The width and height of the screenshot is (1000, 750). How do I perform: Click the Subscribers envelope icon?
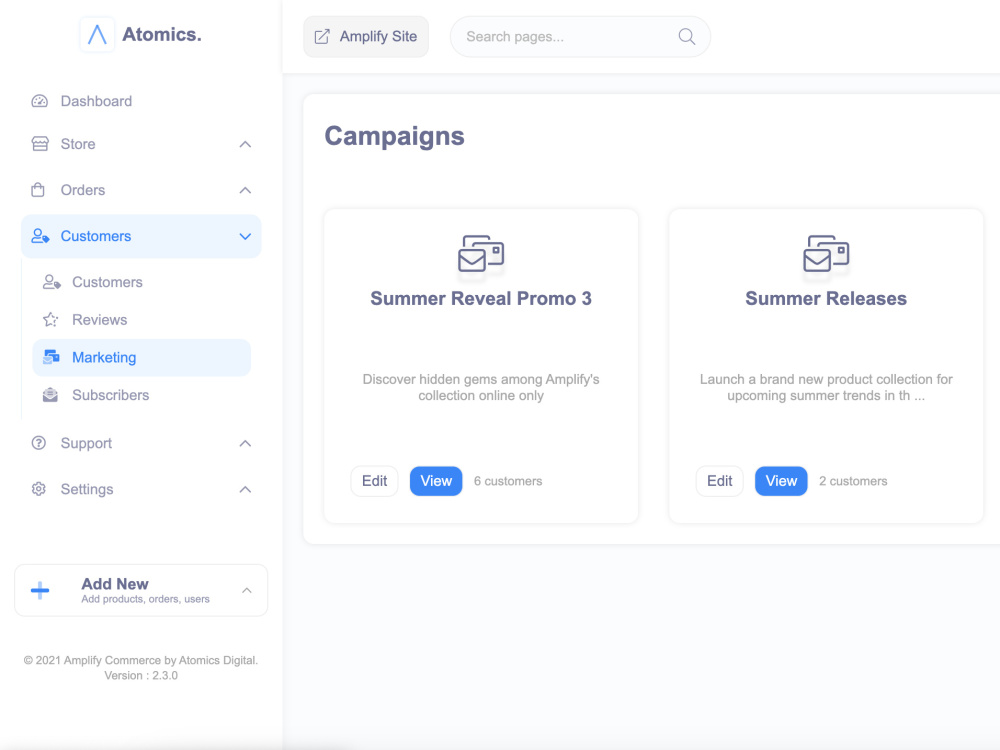50,395
